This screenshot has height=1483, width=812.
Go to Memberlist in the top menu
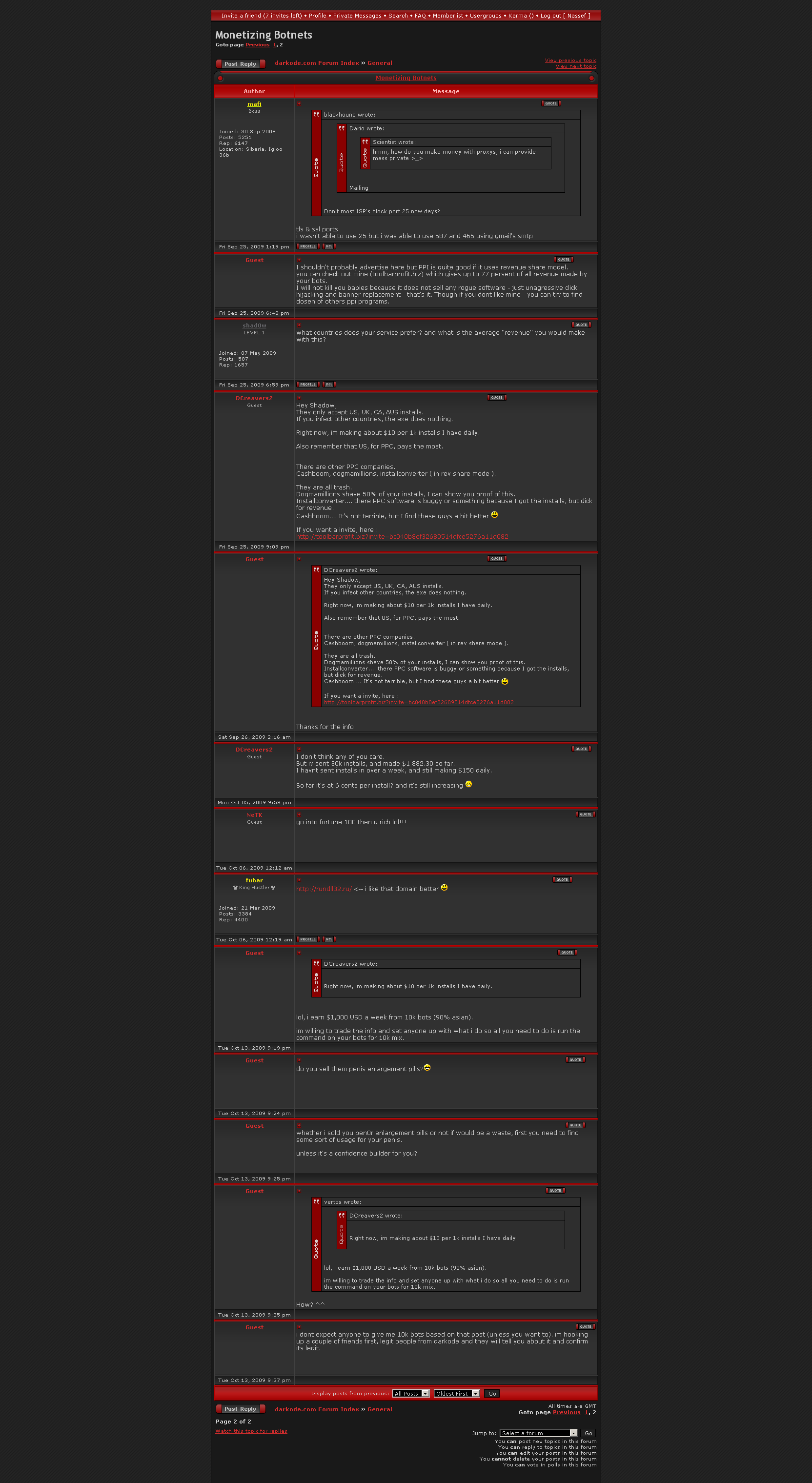point(447,16)
